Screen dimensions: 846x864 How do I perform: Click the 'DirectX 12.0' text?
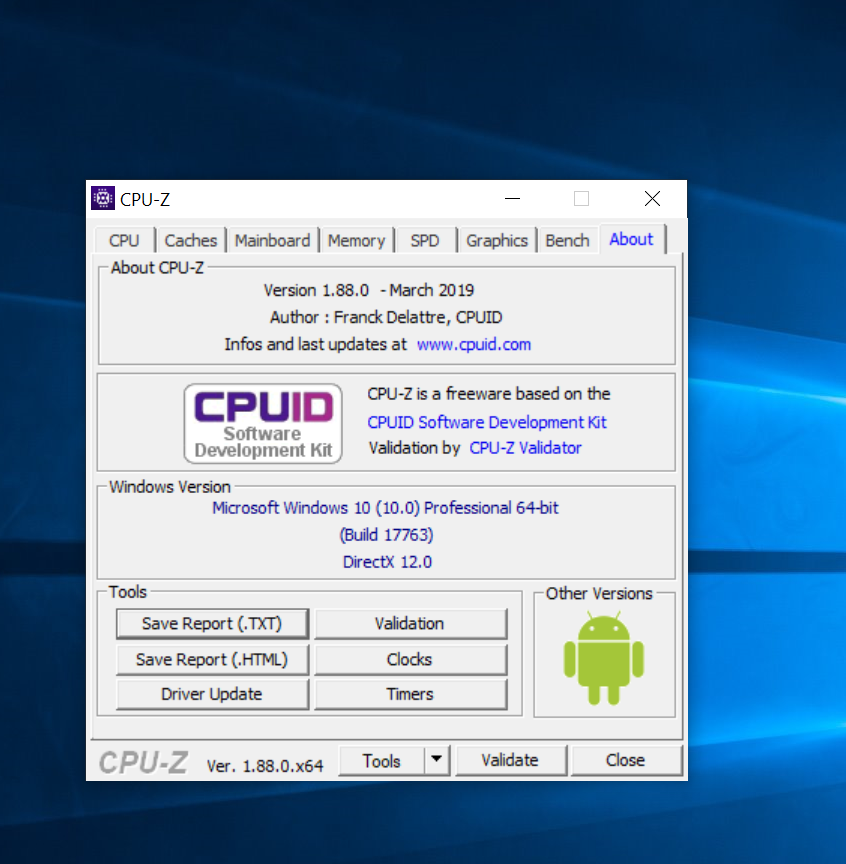tap(387, 562)
